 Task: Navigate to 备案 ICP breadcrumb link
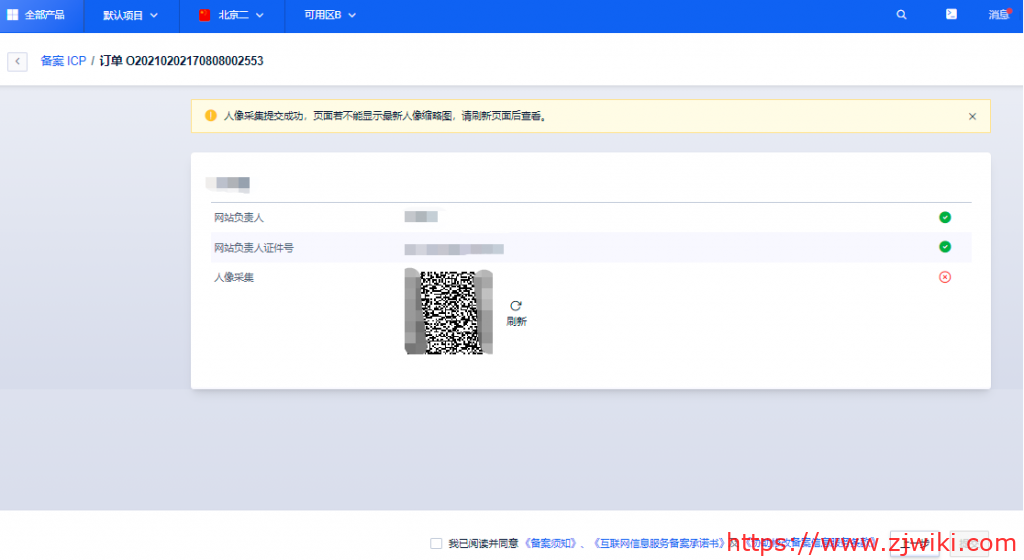tap(63, 62)
